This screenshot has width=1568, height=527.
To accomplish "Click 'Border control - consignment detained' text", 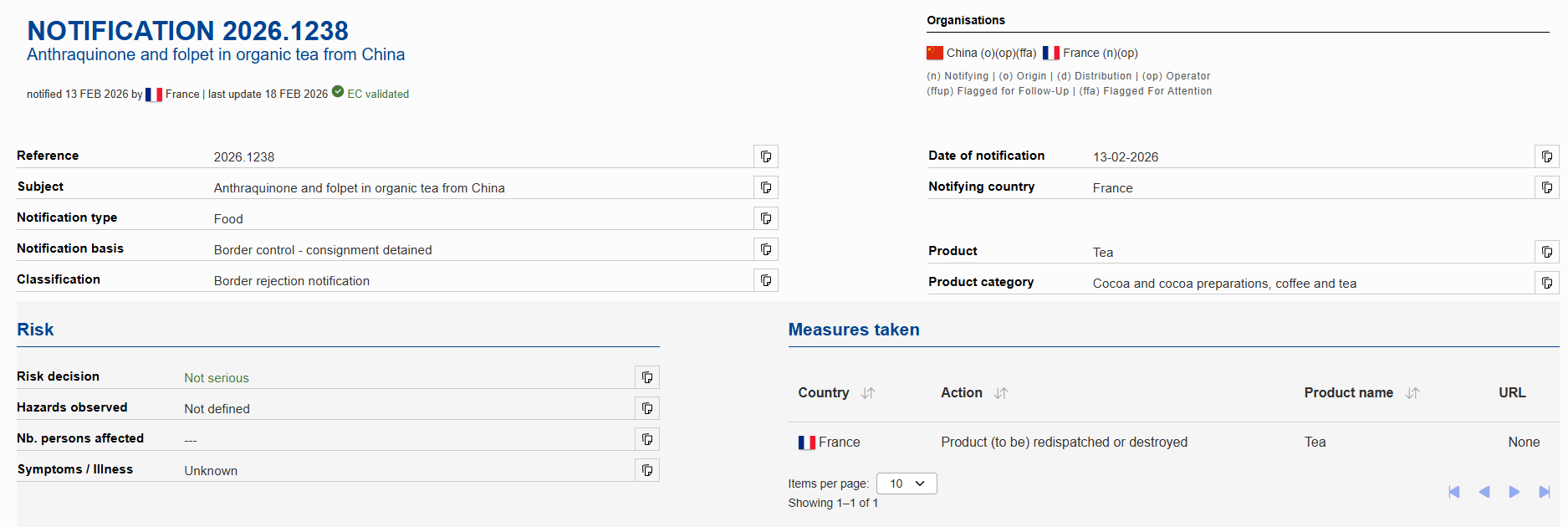I will coord(323,250).
